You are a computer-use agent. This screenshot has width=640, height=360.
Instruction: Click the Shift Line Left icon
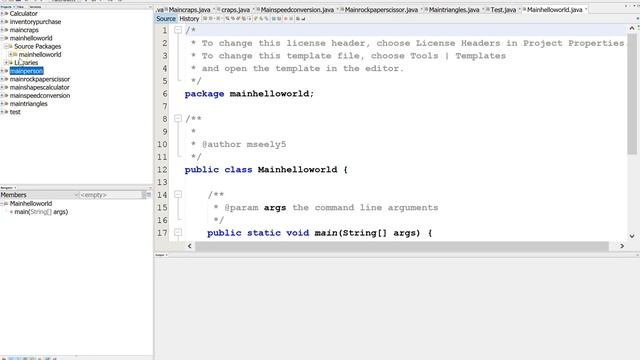274,18
